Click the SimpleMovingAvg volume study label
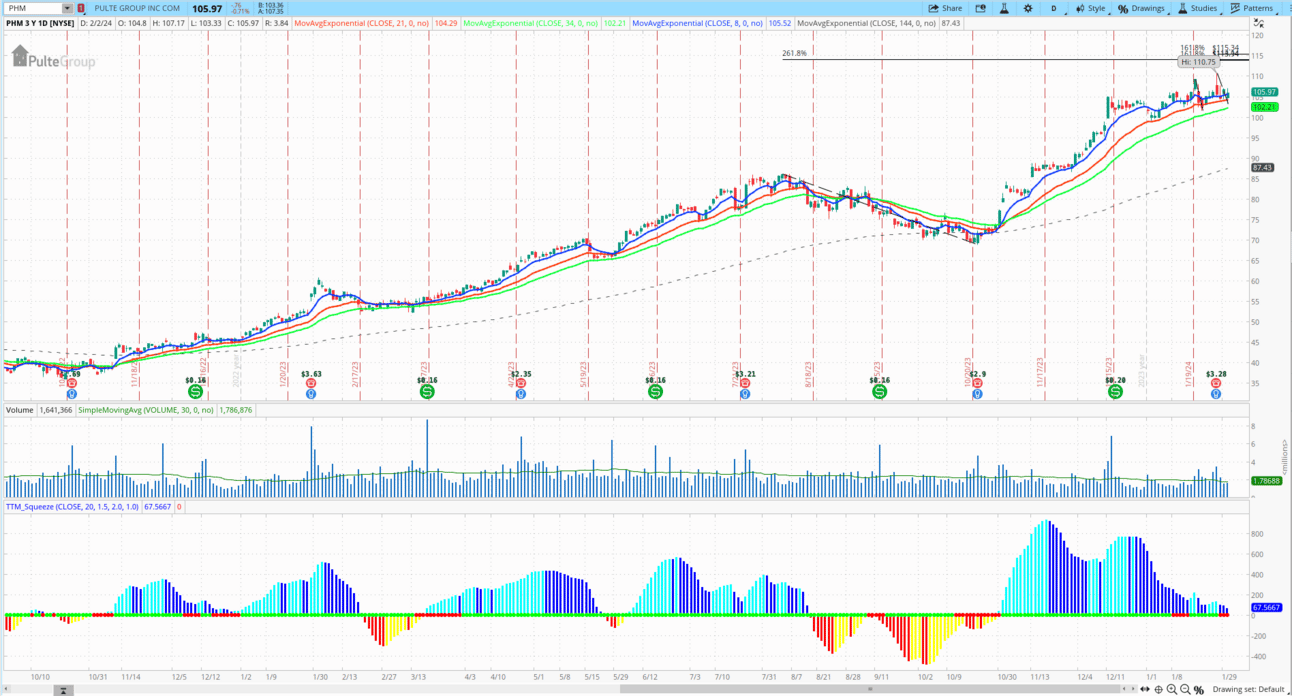This screenshot has height=696, width=1292. [x=147, y=410]
